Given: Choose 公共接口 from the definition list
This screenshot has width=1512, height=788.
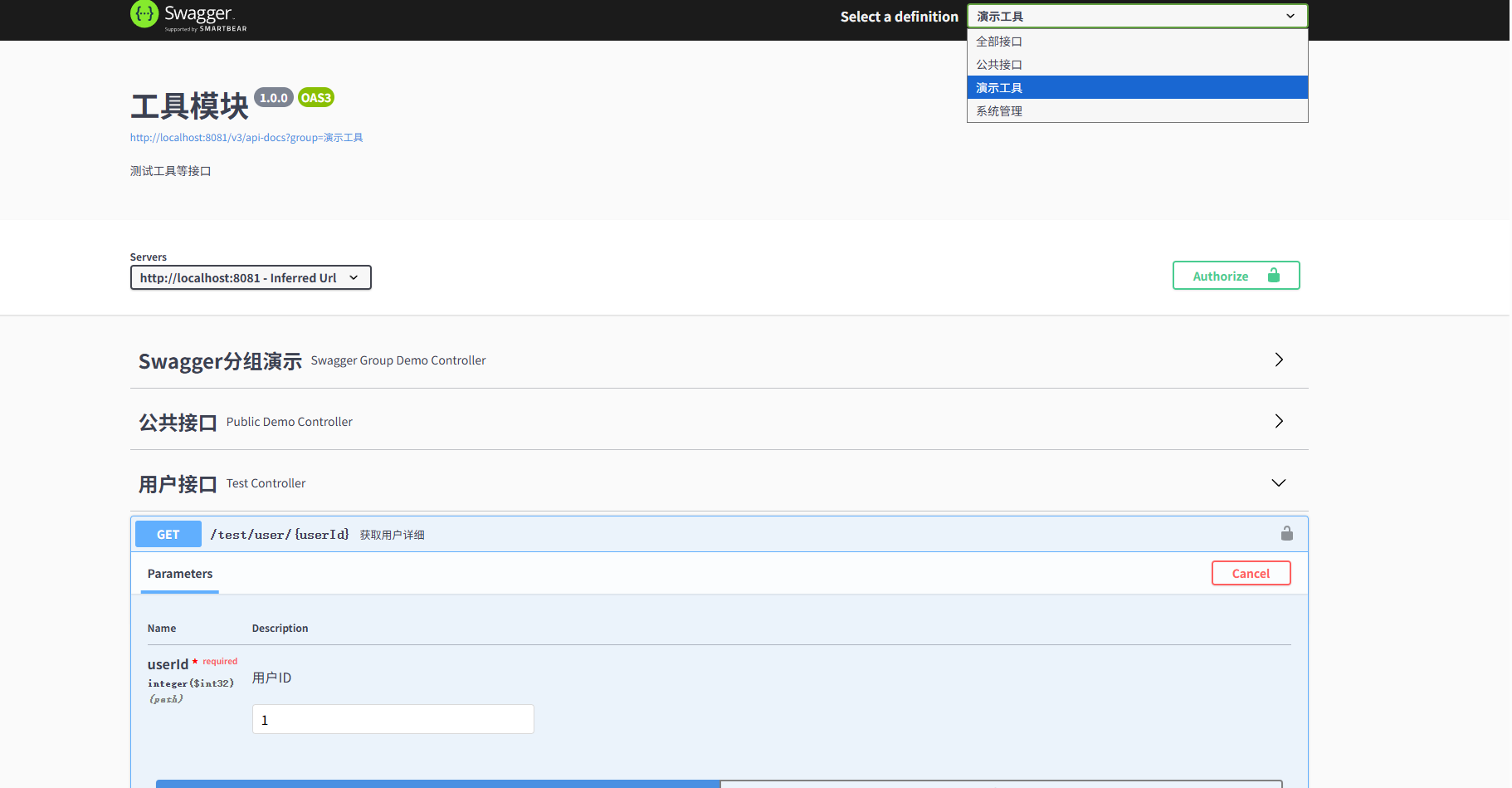Looking at the screenshot, I should pos(1137,65).
